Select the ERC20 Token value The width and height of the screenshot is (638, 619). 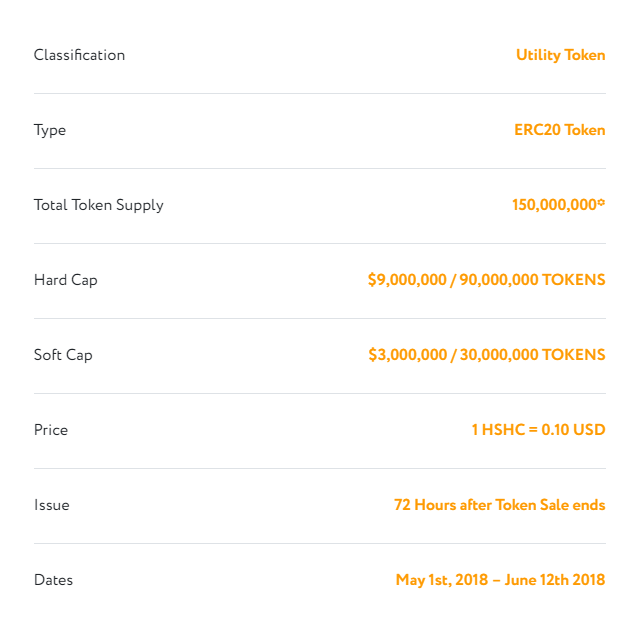[559, 130]
